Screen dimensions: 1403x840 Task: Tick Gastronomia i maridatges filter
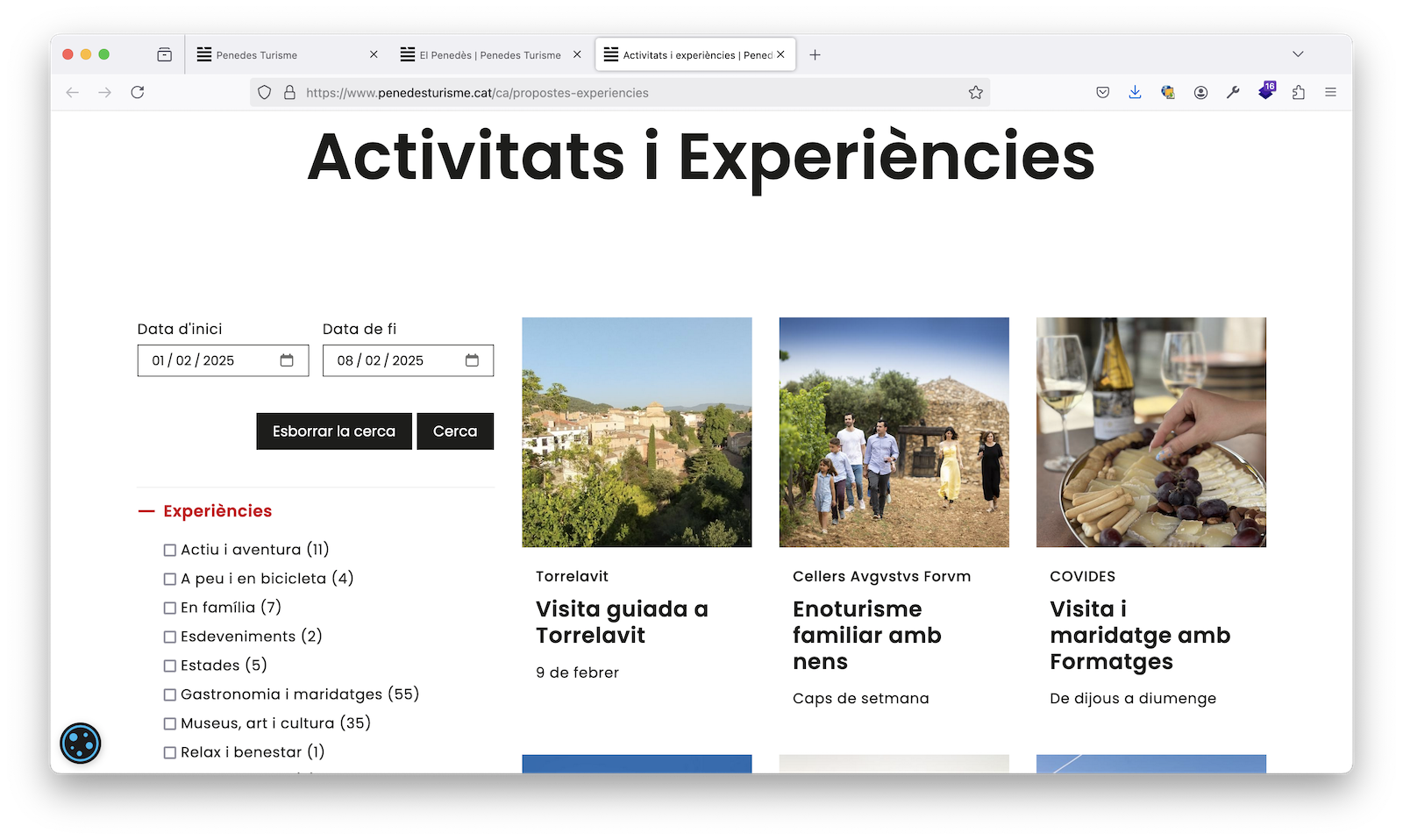170,695
